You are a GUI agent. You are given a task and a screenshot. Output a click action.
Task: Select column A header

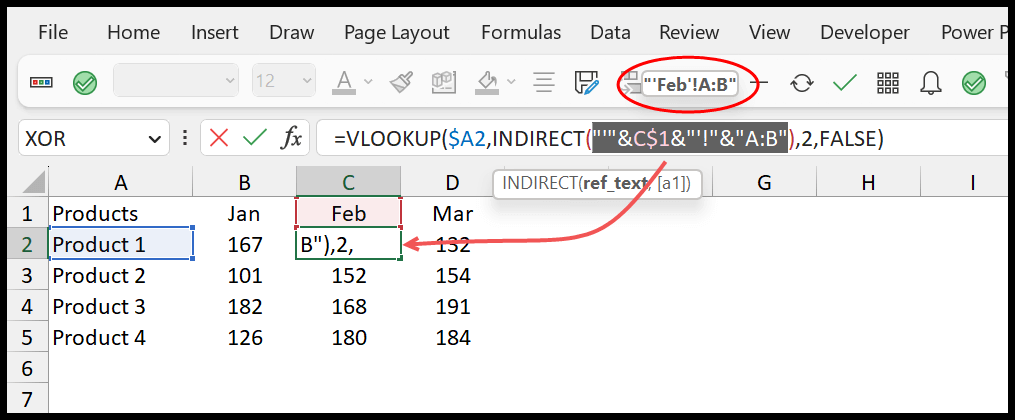[x=120, y=182]
